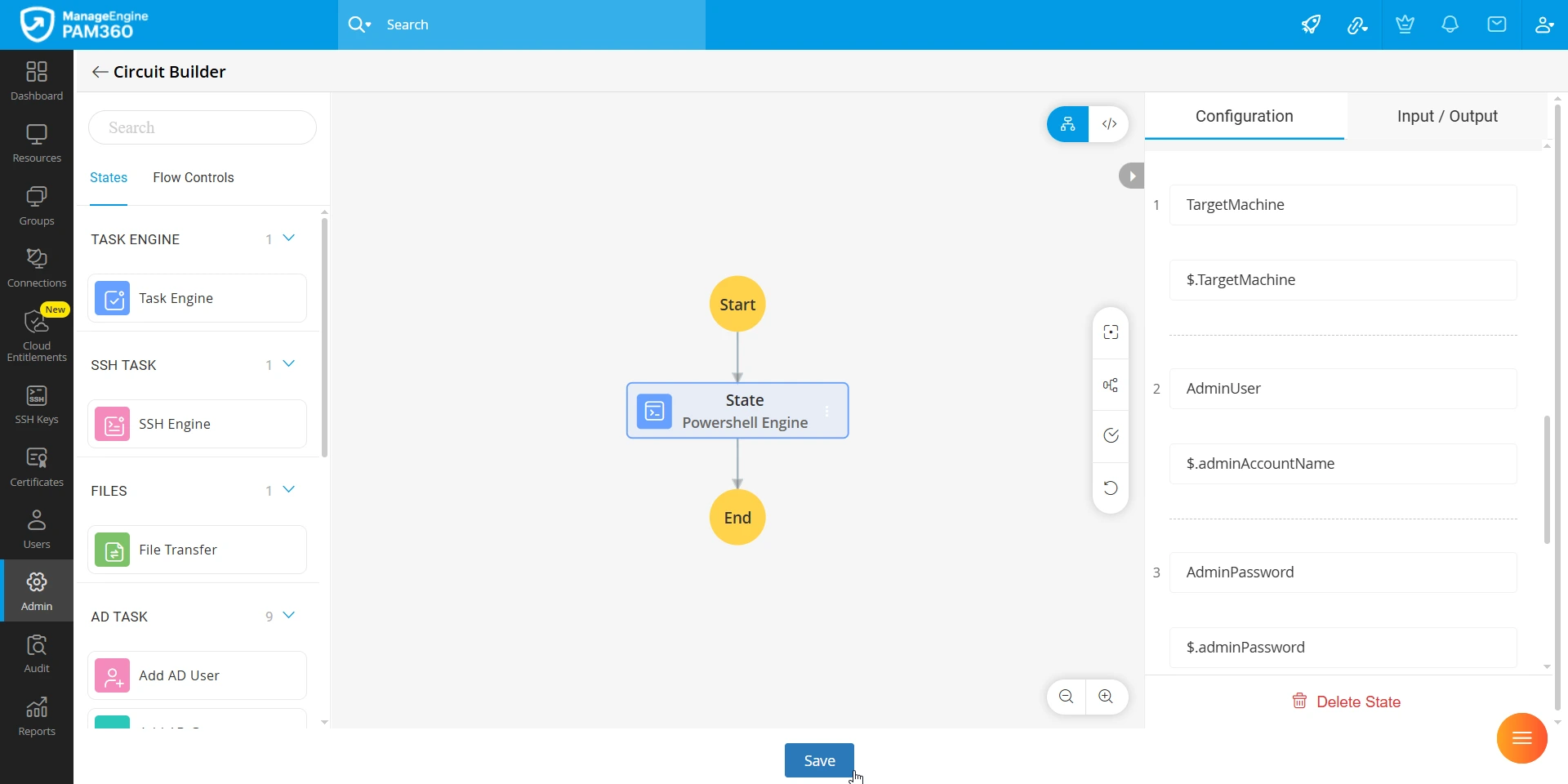Click the configuration panel scrollbar thumb
This screenshot has width=1568, height=784.
[x=1546, y=479]
